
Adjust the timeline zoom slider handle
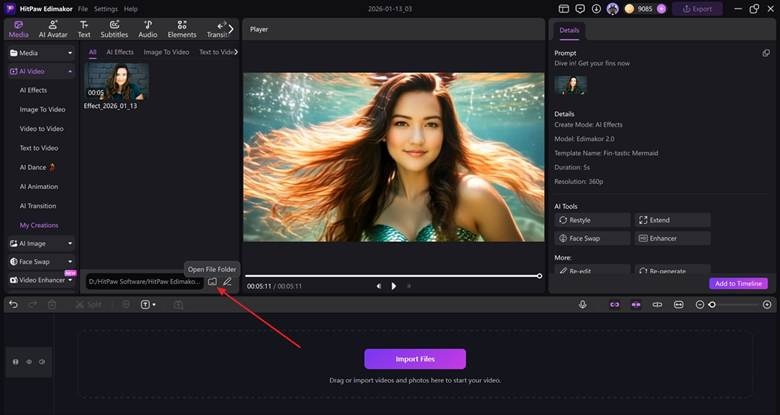(712, 305)
